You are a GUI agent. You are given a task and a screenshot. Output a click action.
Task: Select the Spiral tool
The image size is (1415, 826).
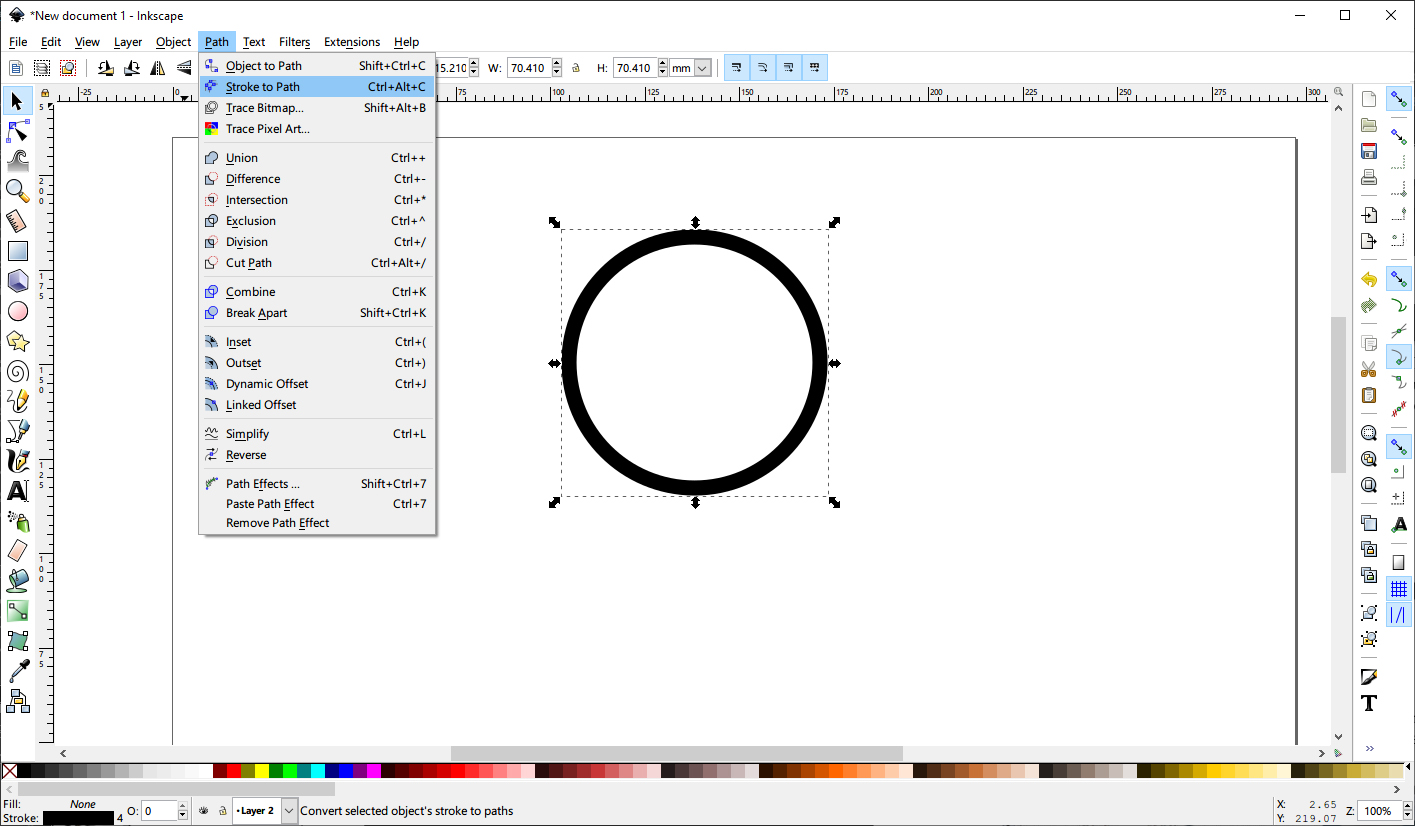(x=17, y=371)
